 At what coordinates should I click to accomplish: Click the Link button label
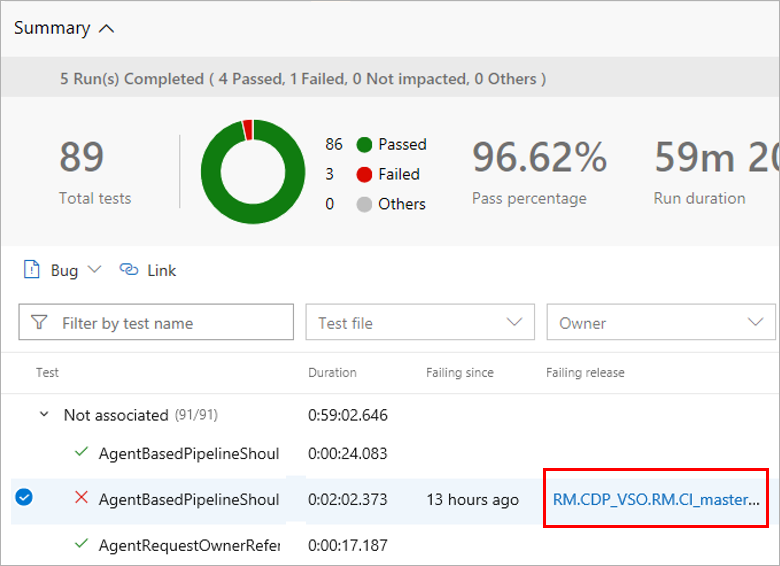click(x=161, y=271)
